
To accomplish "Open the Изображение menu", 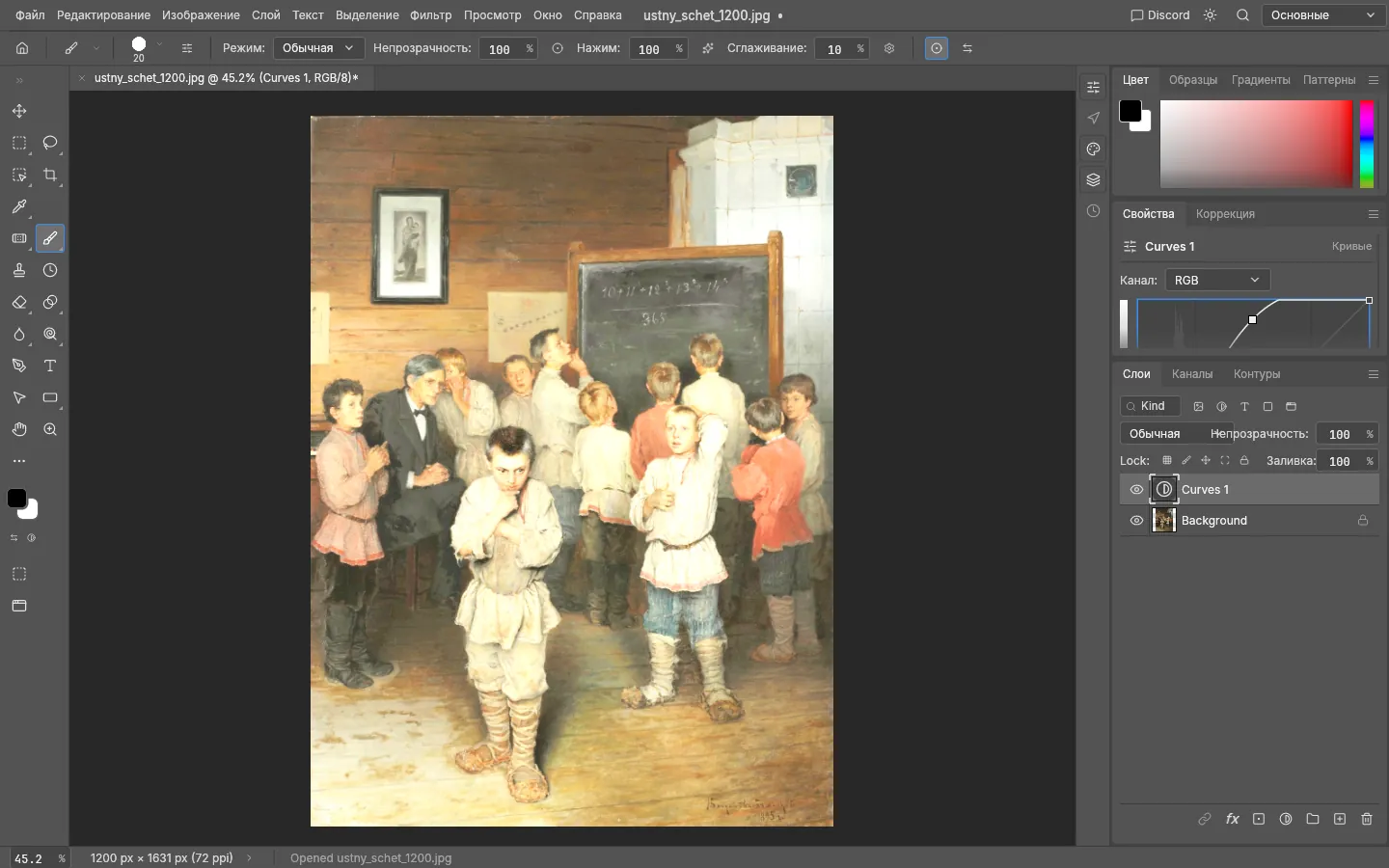I will tap(201, 15).
